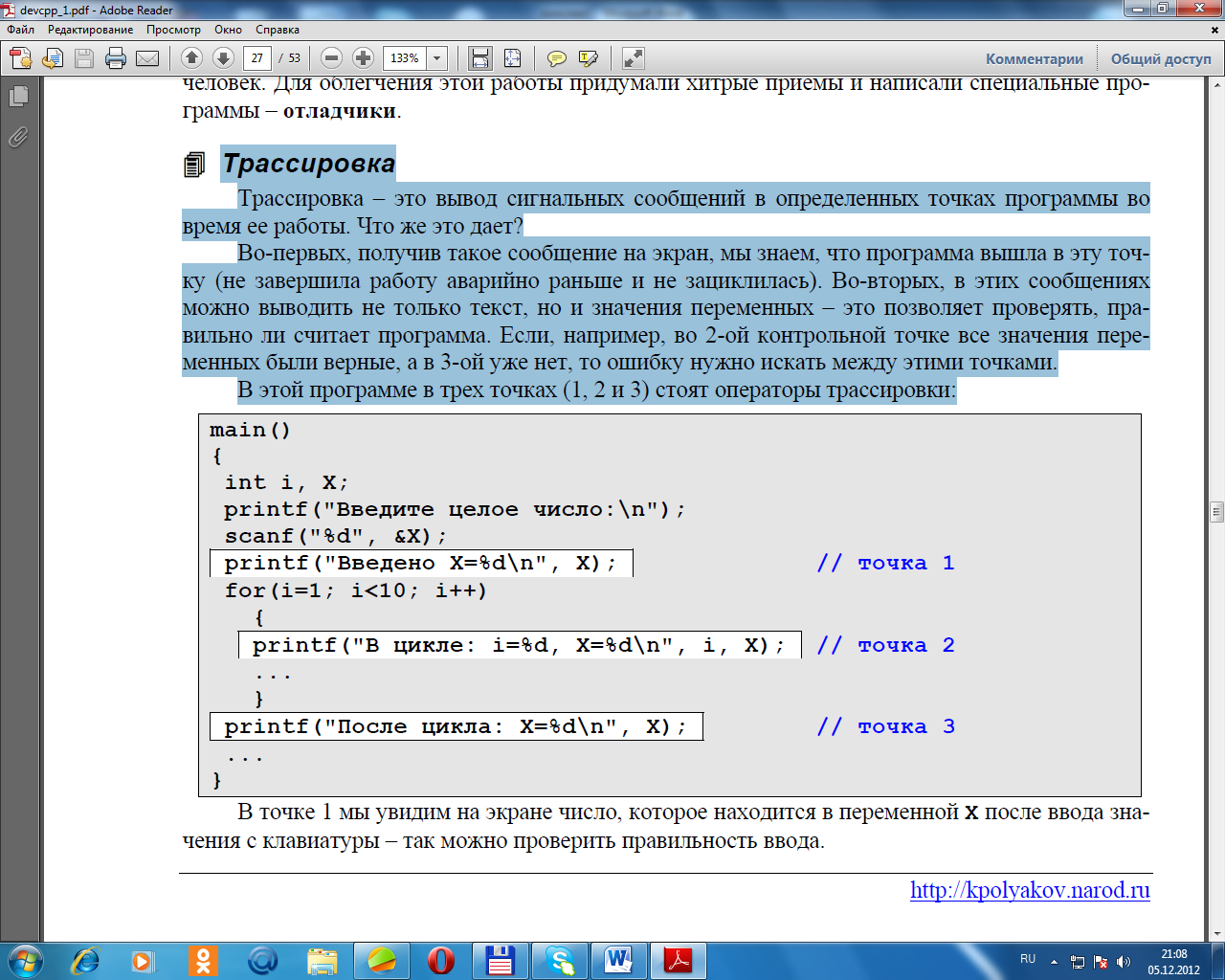This screenshot has height=980, width=1225.
Task: Click the scrollbar up arrow
Action: [x=1216, y=85]
